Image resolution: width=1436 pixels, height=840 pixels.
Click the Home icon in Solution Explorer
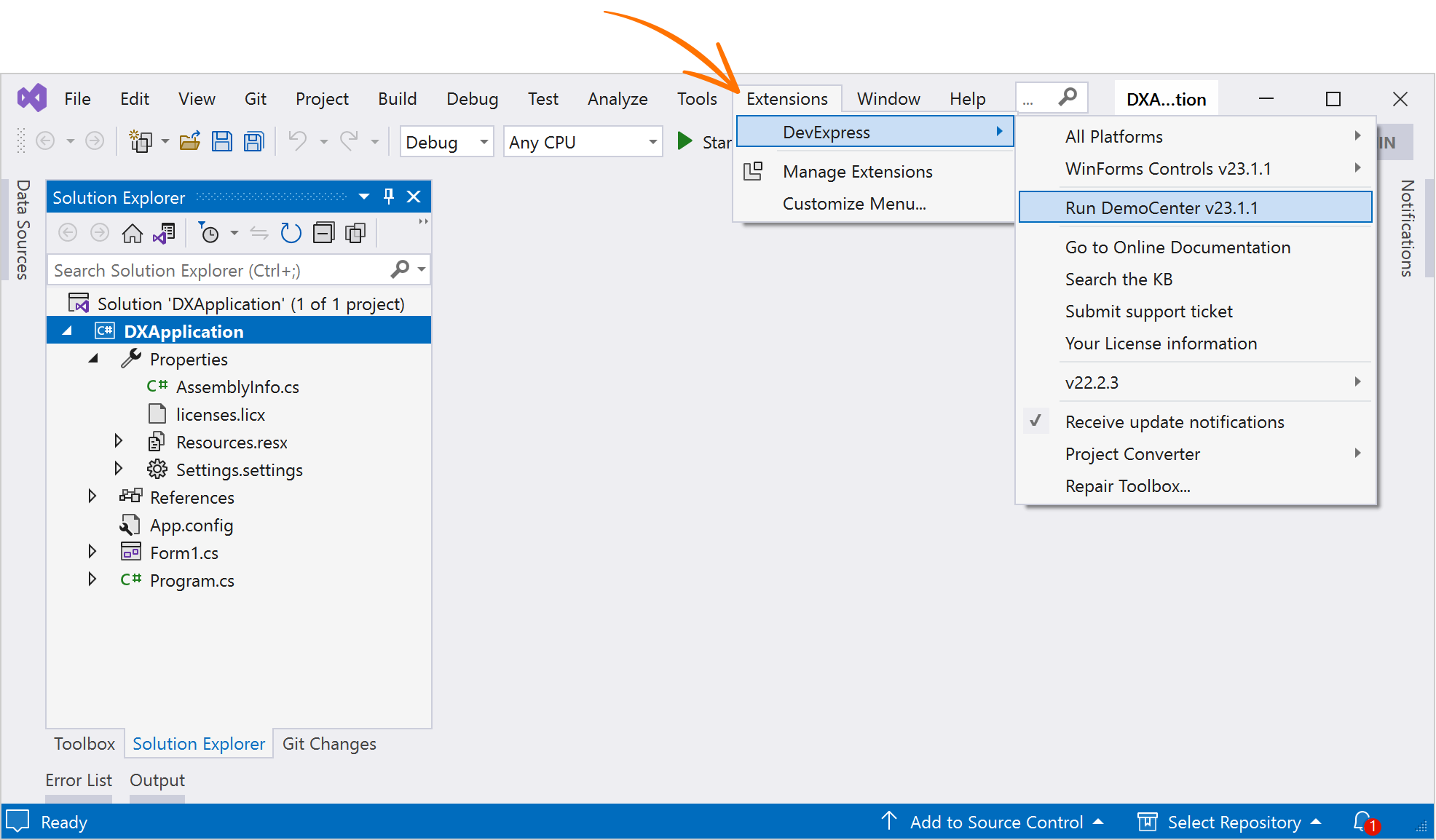click(x=132, y=234)
